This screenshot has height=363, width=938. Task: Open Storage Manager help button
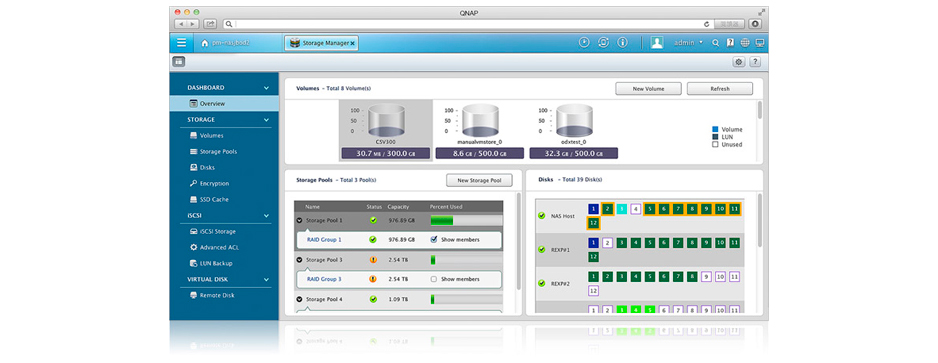tap(755, 62)
